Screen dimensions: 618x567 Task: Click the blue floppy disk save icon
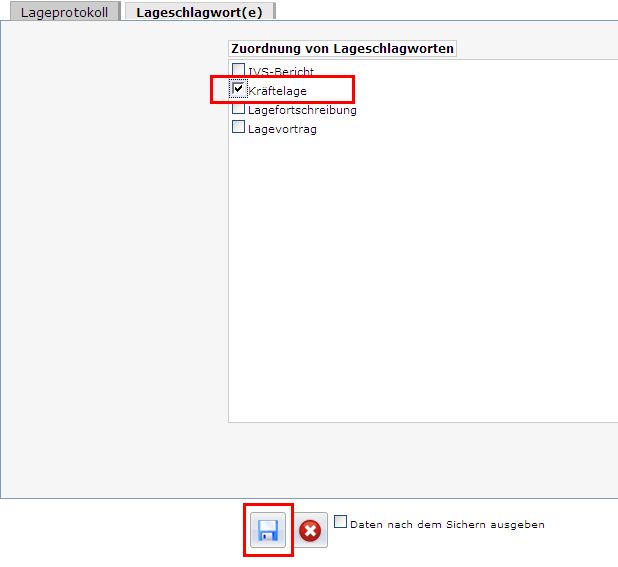click(x=268, y=530)
